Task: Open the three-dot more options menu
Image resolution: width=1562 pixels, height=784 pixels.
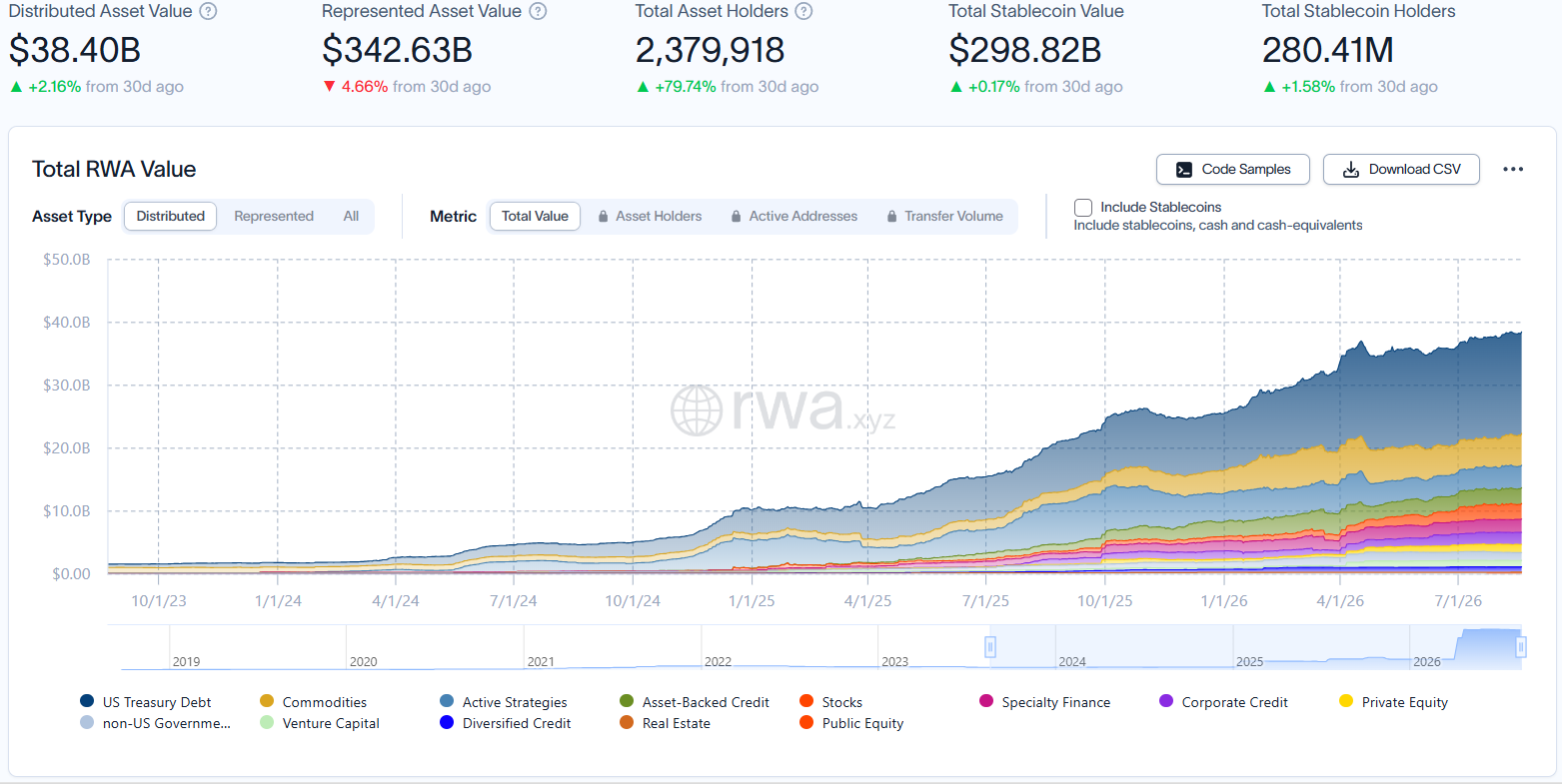Action: click(x=1513, y=169)
